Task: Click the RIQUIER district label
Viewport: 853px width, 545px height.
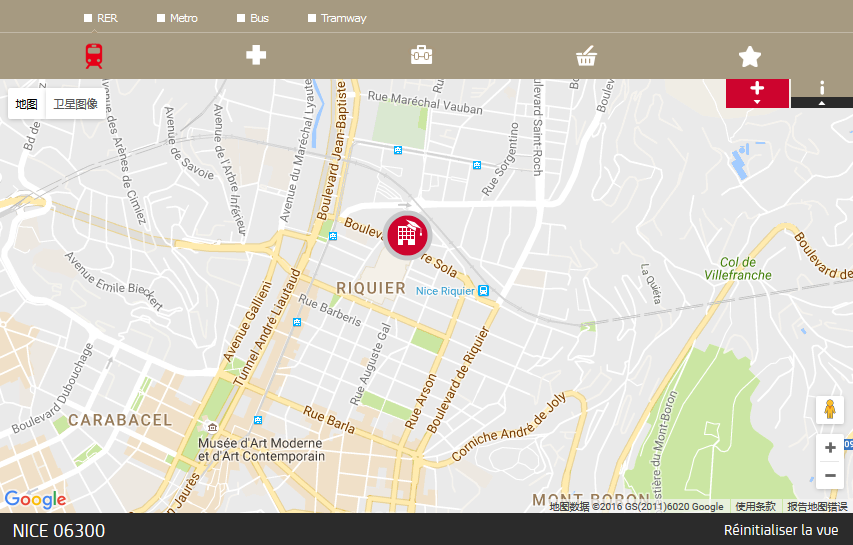Action: [x=371, y=288]
